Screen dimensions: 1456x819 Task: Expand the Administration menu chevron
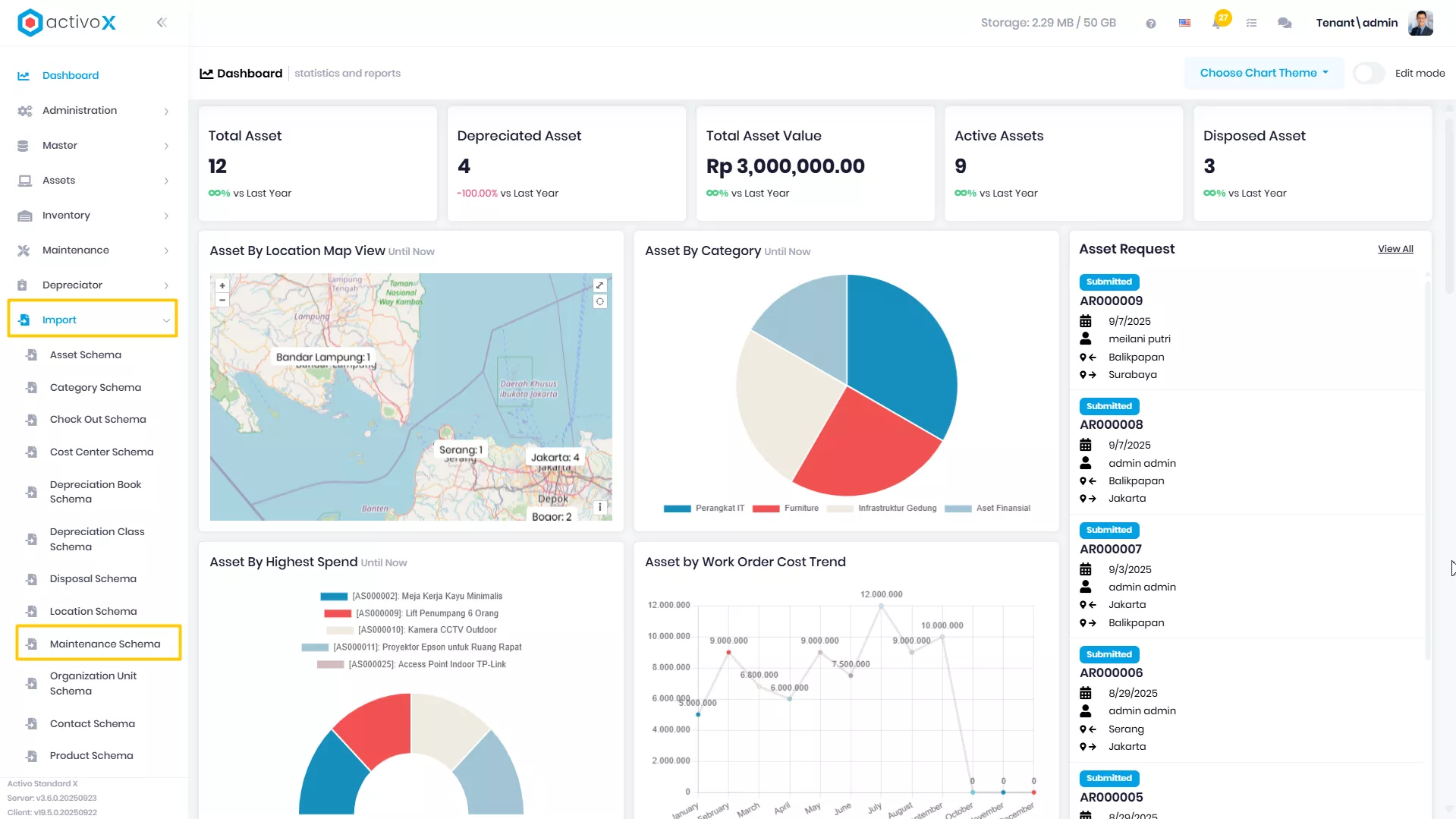pos(166,112)
